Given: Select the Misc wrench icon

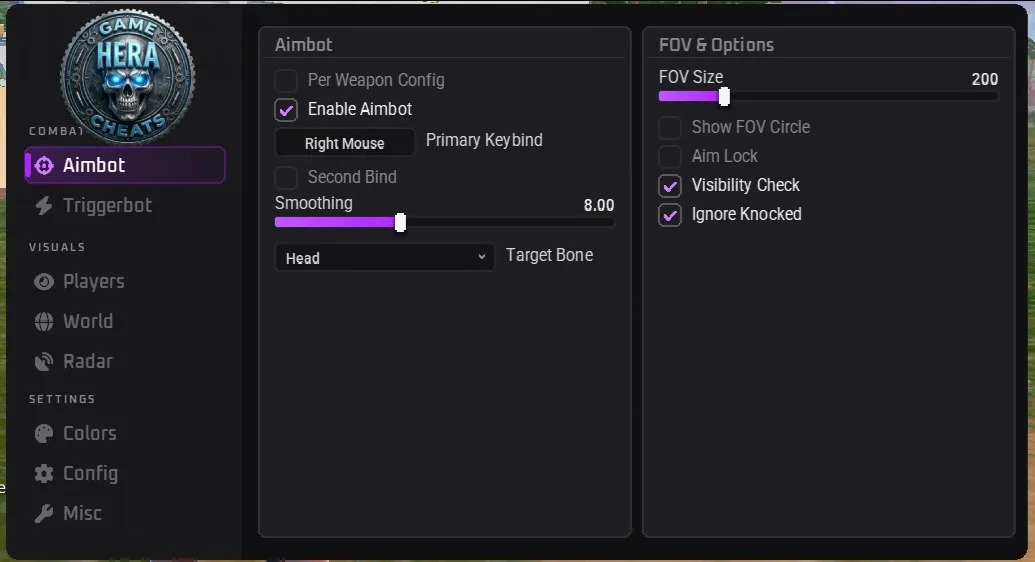Looking at the screenshot, I should pos(44,513).
